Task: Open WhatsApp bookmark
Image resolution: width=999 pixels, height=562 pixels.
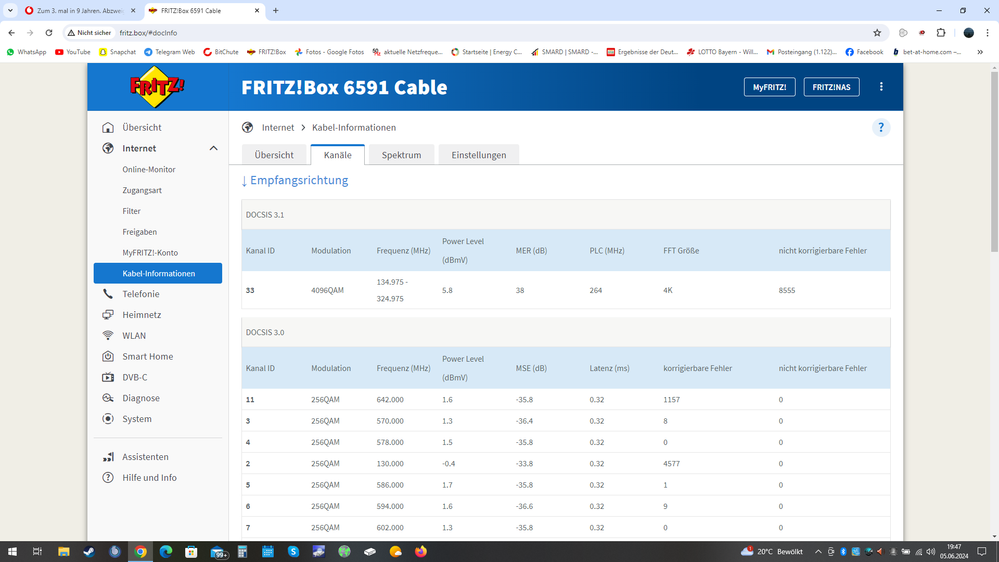Action: tap(27, 52)
